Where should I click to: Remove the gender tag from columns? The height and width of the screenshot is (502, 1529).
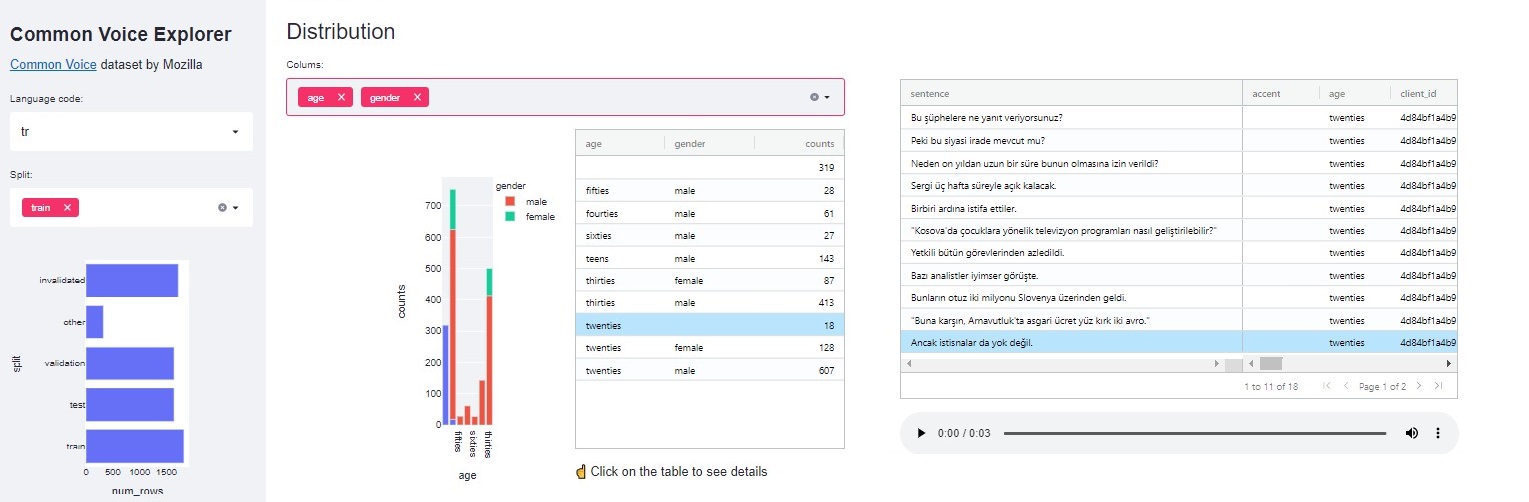(417, 97)
